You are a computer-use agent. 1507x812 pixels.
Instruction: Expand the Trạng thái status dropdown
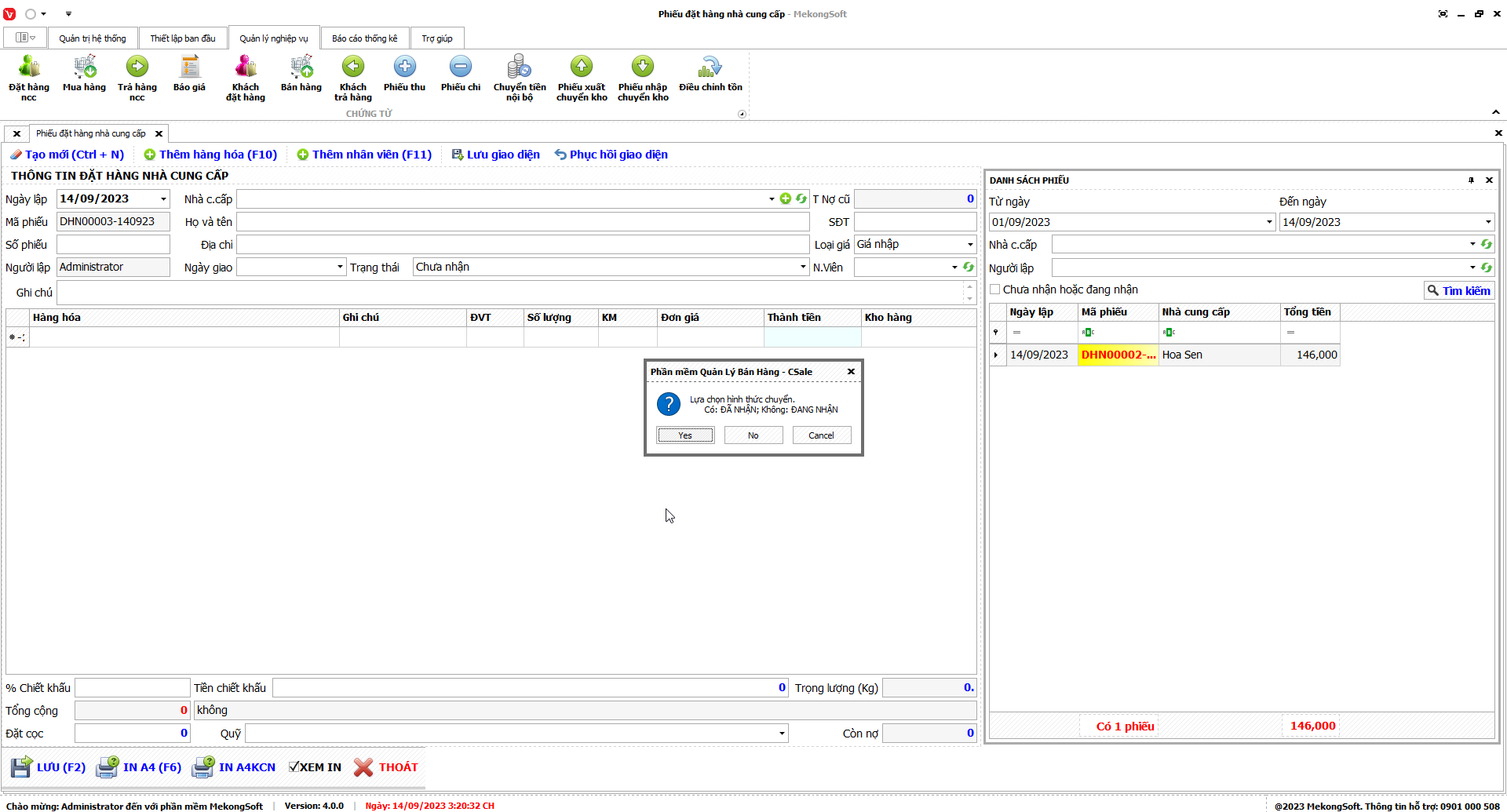point(803,268)
